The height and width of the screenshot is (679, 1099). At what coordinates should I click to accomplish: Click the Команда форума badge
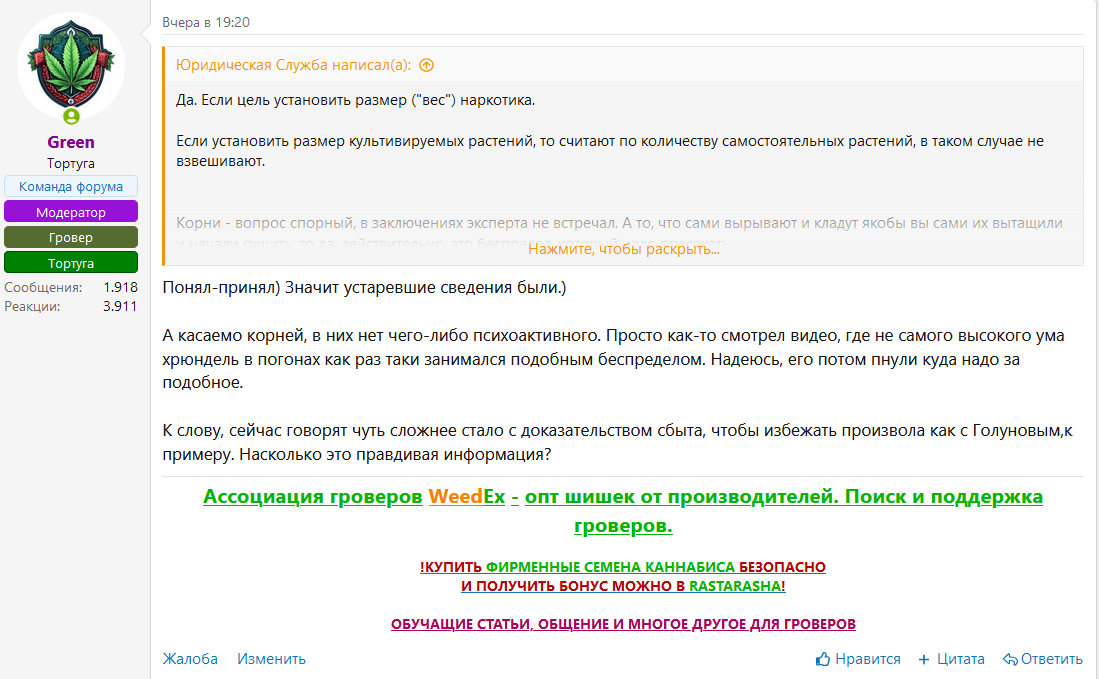click(70, 187)
